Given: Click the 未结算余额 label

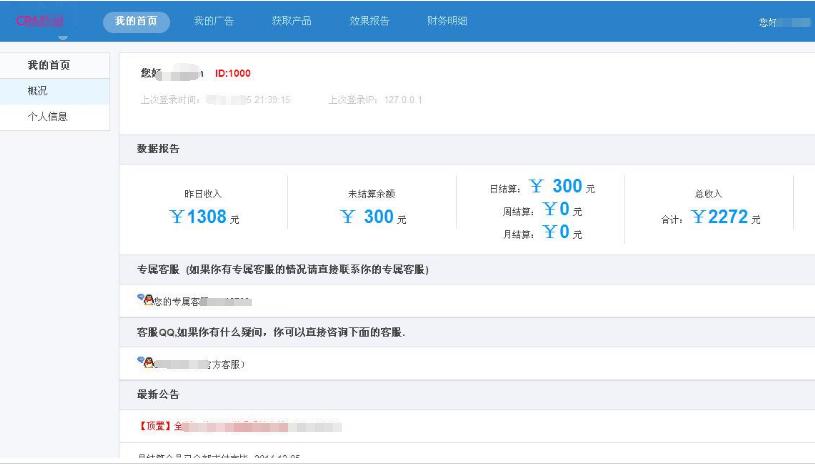Looking at the screenshot, I should [x=372, y=194].
